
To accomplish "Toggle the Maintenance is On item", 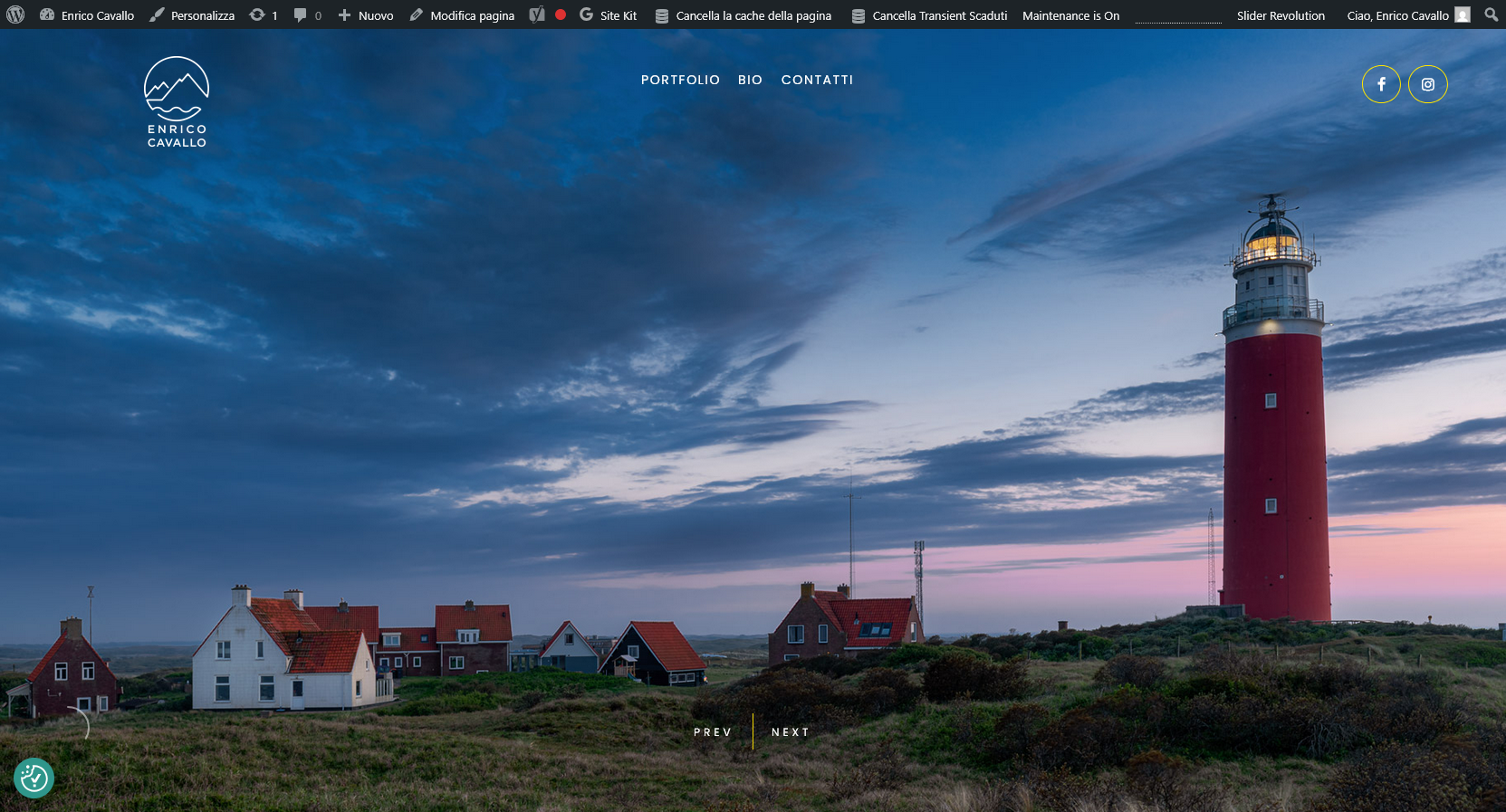I will 1070,15.
